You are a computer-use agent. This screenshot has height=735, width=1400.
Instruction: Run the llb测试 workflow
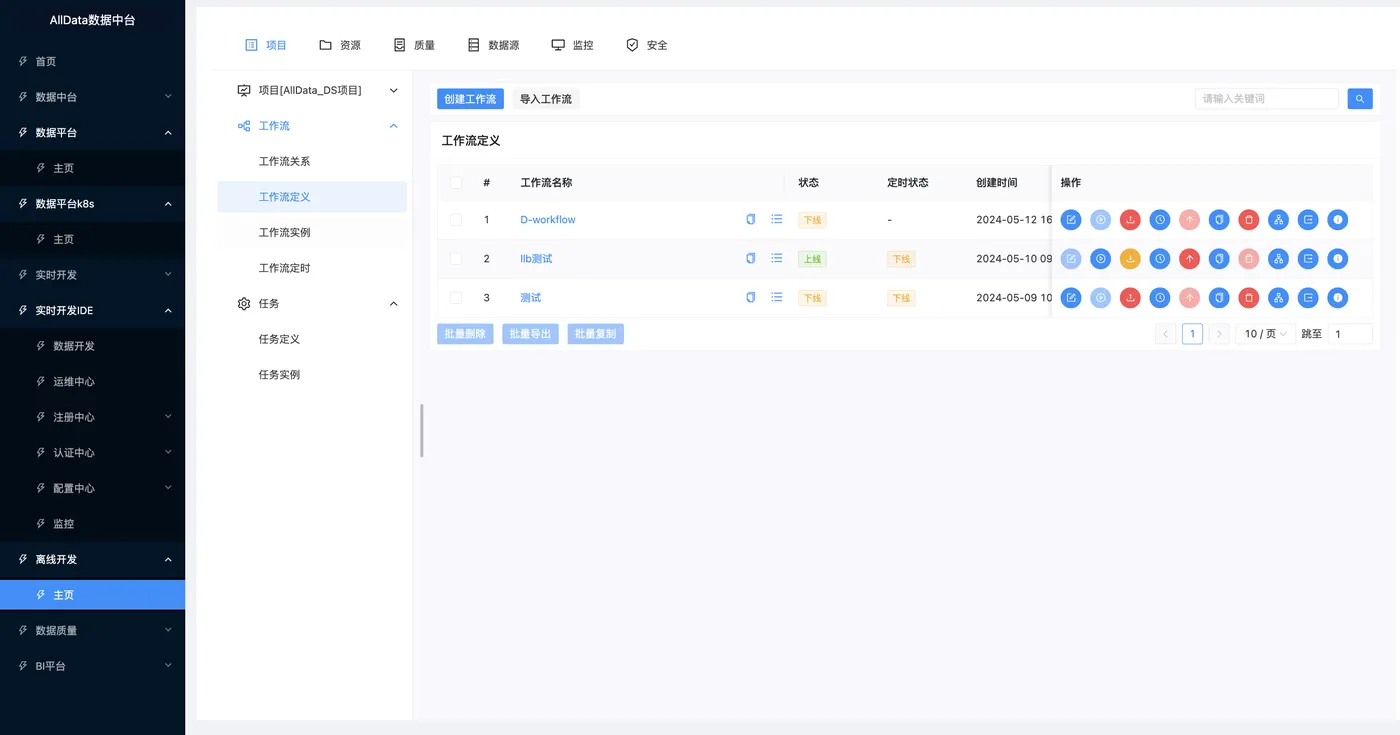pos(1101,259)
